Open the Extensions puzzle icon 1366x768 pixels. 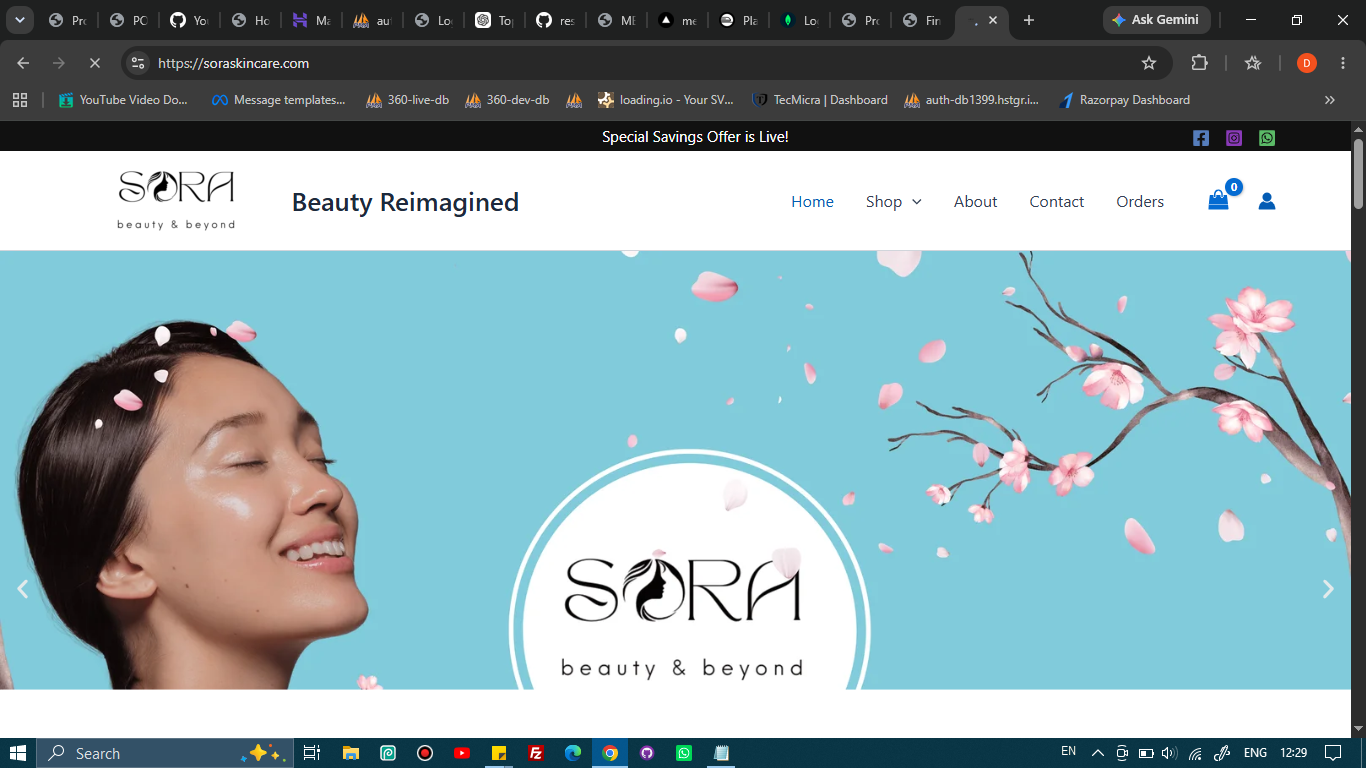pyautogui.click(x=1199, y=63)
